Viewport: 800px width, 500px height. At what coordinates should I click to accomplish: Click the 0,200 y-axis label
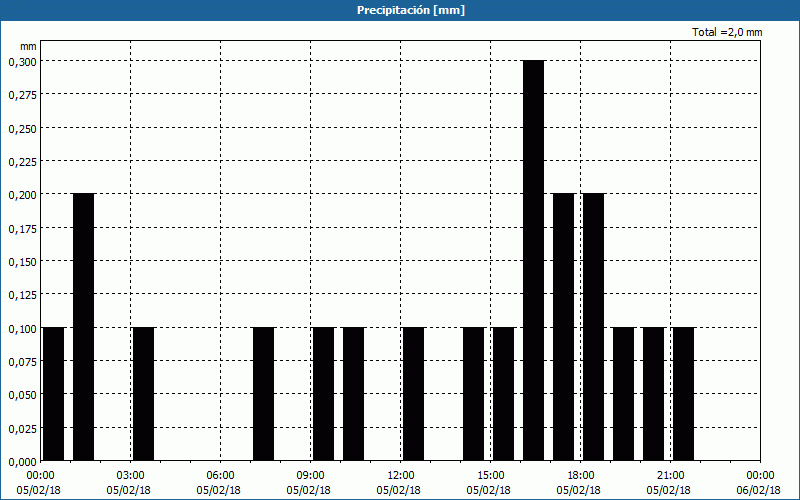[x=23, y=195]
